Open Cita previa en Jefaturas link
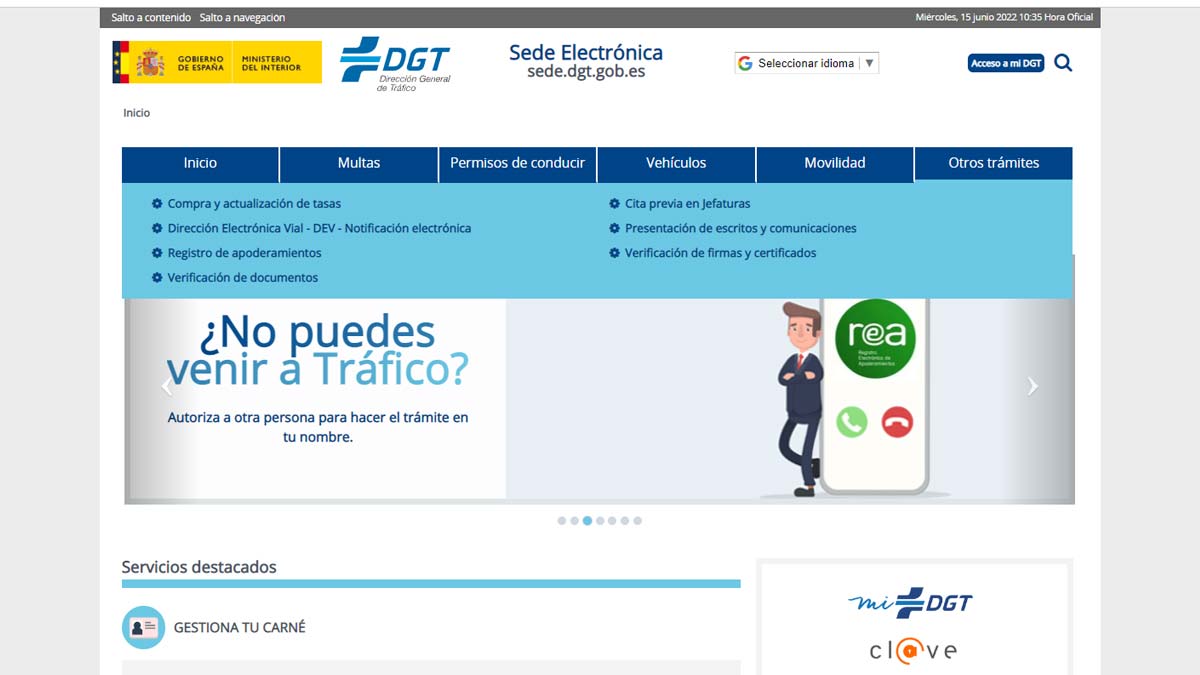The image size is (1200, 675). [x=687, y=204]
